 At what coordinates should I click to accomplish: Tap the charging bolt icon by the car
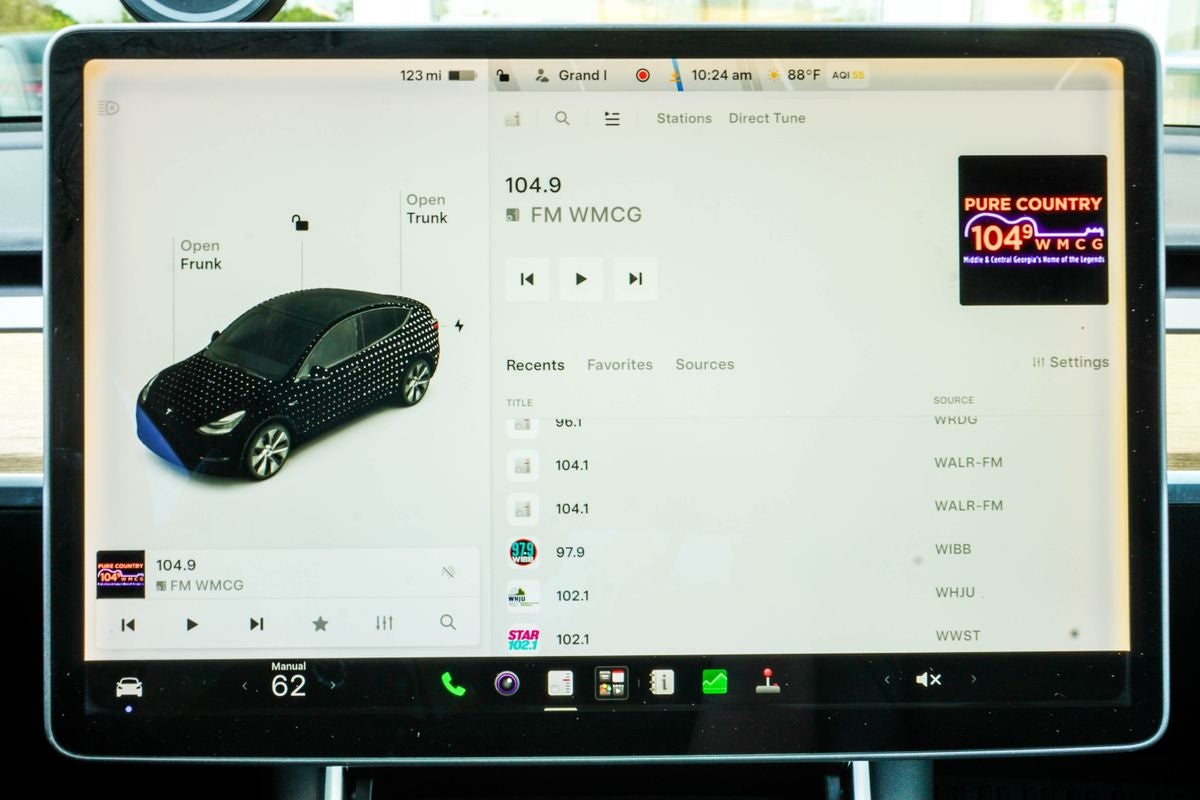pos(459,326)
